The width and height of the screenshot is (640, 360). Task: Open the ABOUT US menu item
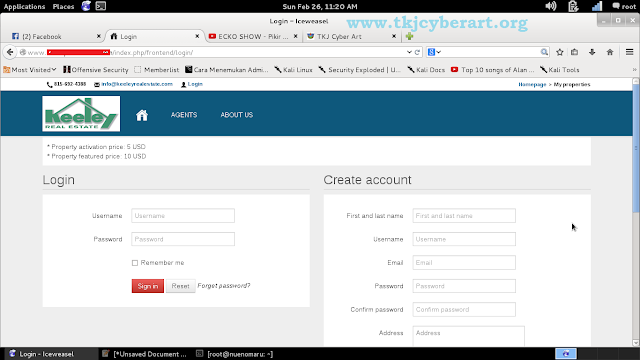coord(237,115)
